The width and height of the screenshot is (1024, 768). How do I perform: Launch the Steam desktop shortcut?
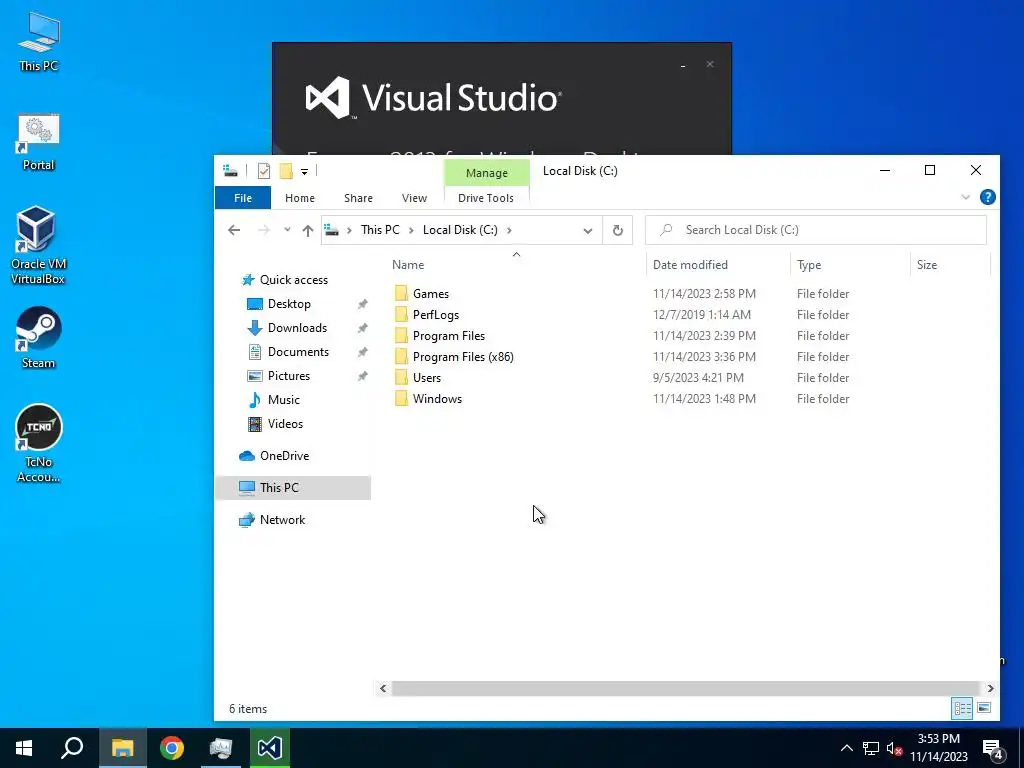[39, 338]
